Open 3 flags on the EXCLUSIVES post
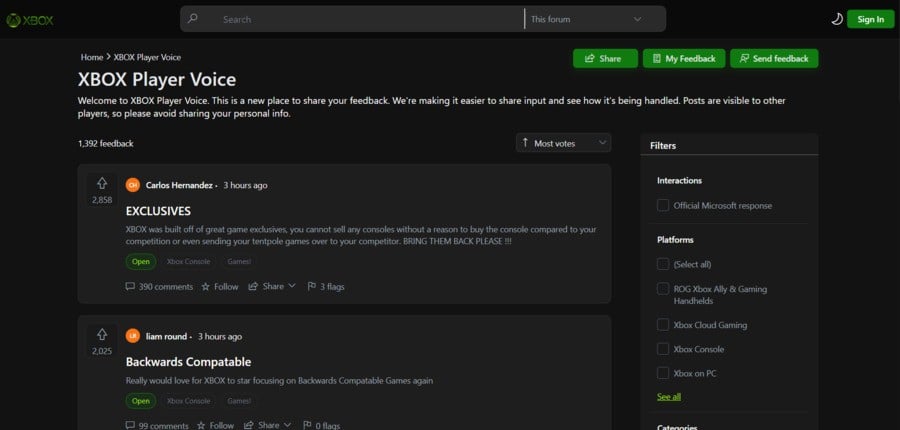 coord(325,286)
